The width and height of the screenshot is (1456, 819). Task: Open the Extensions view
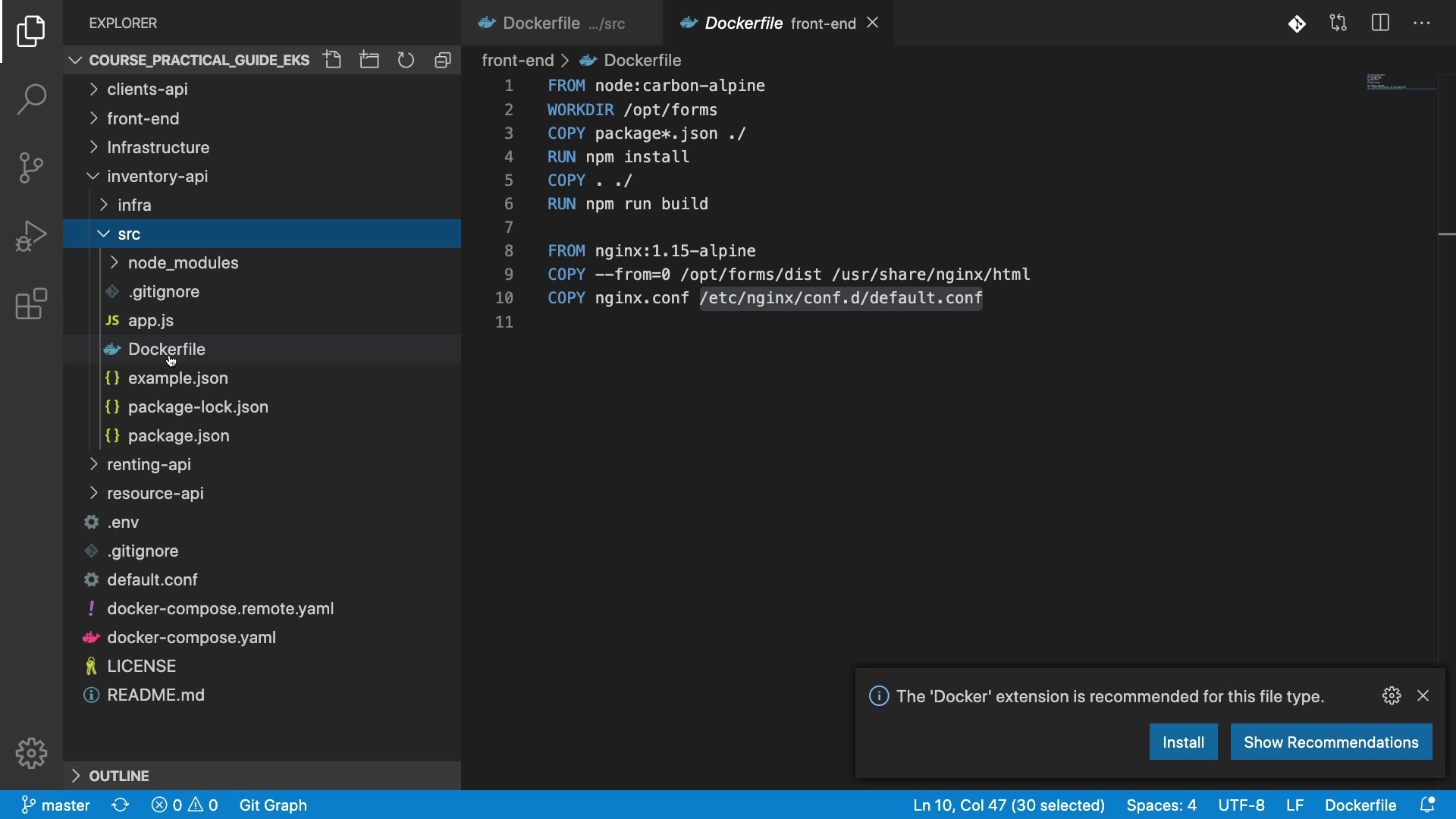tap(31, 304)
